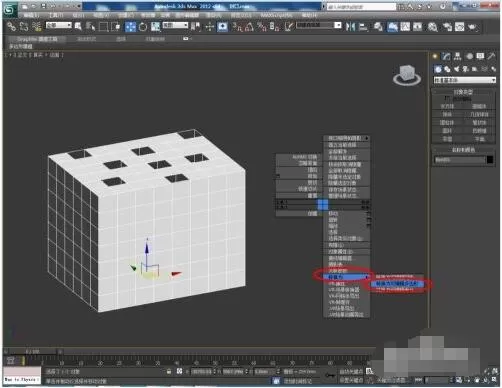
Task: Expand the Polygon Modeling ribbon panel
Action: point(21,46)
